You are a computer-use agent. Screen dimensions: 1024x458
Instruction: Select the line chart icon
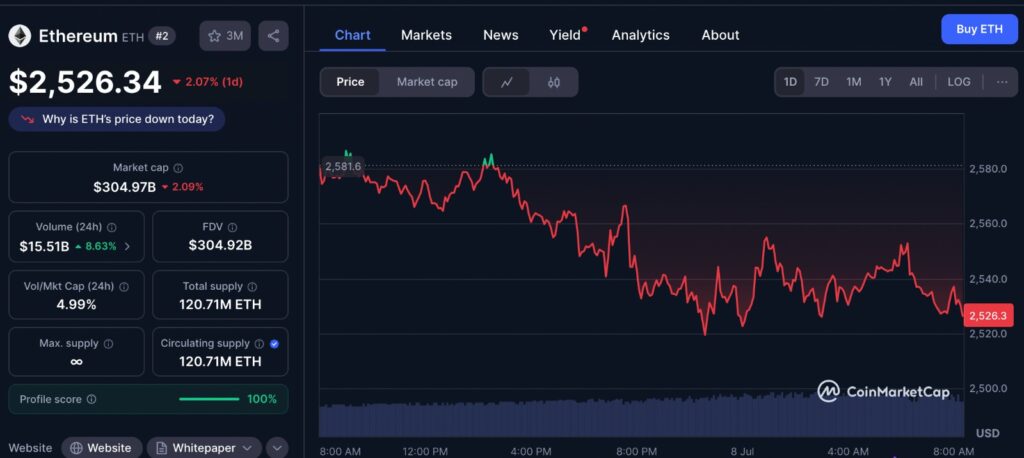[507, 82]
